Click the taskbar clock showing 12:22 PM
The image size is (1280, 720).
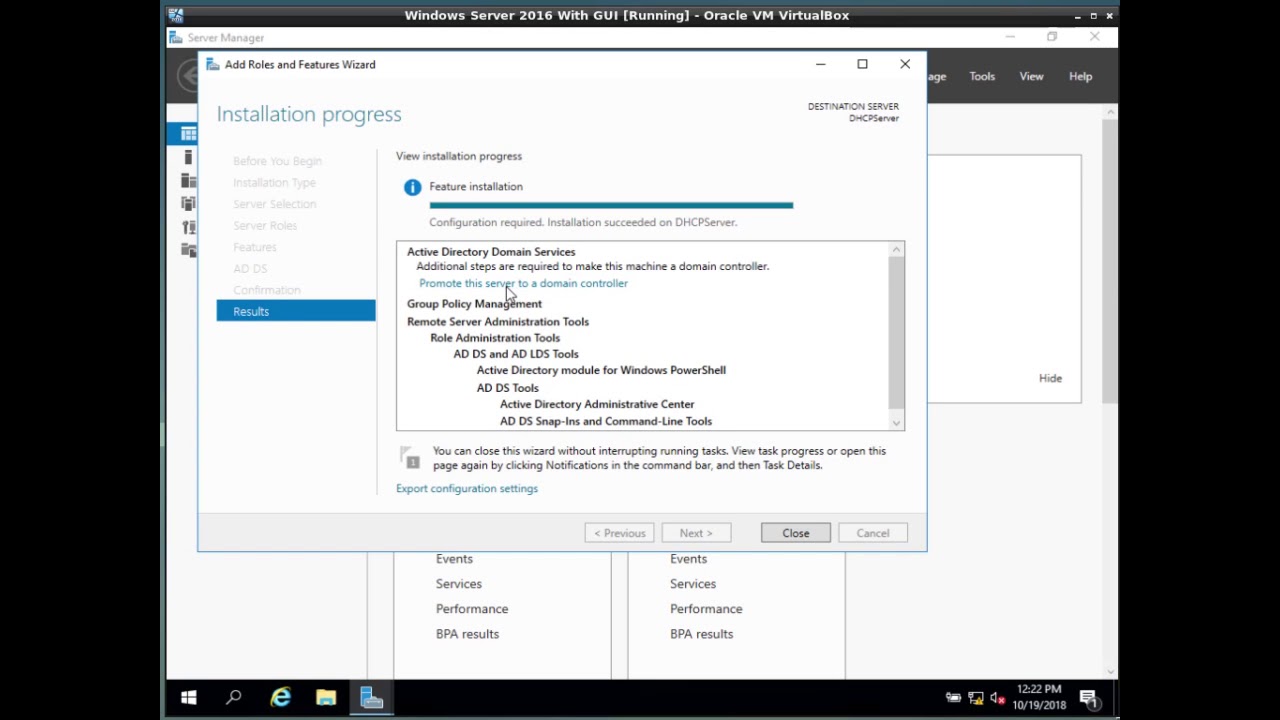1039,698
